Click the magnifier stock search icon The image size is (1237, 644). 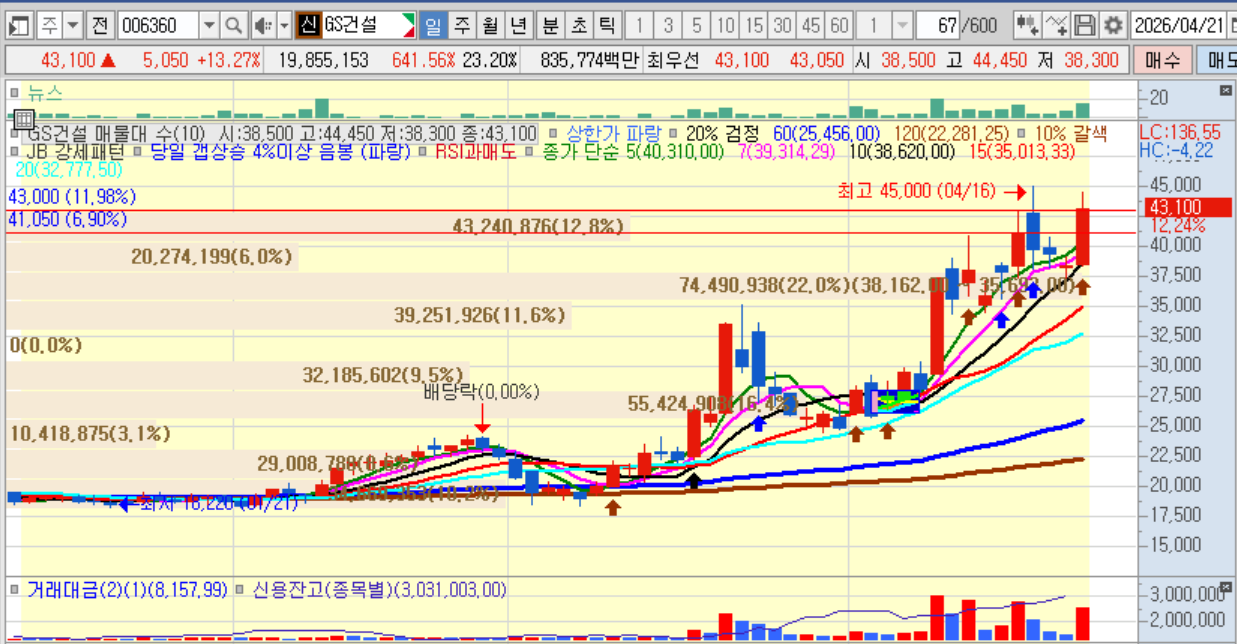point(233,24)
